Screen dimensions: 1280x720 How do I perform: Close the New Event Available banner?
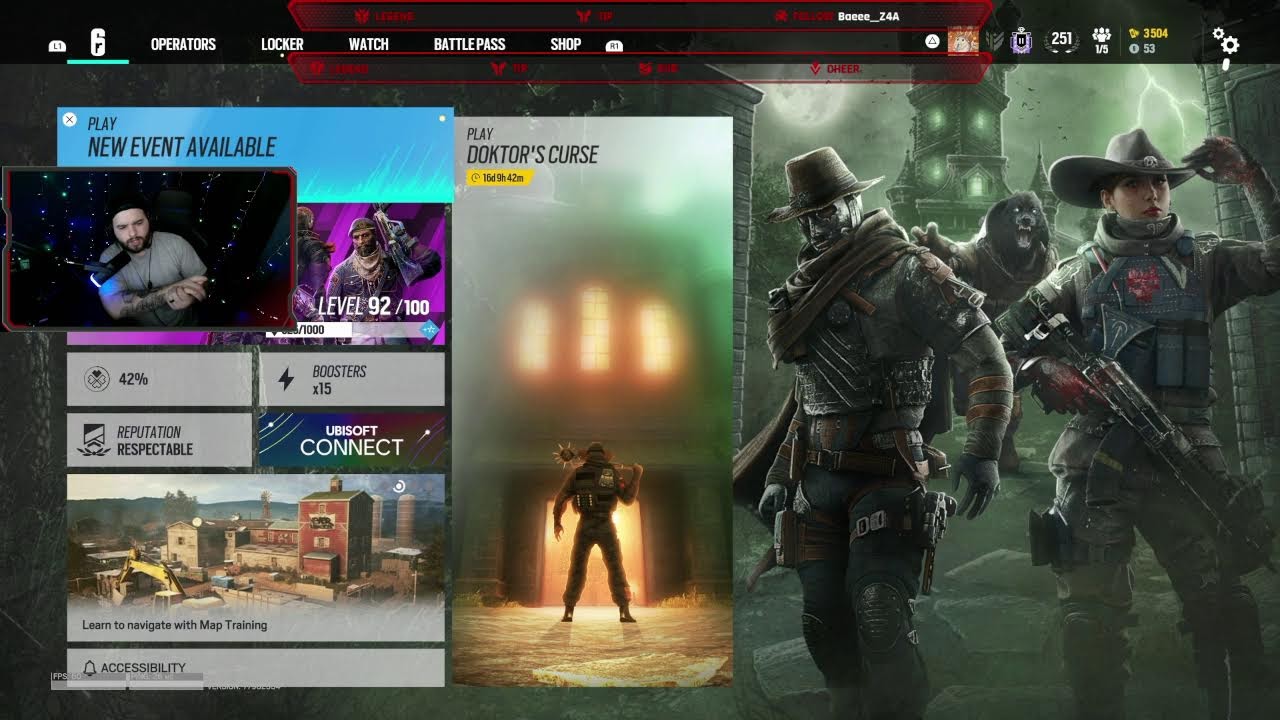pos(69,120)
